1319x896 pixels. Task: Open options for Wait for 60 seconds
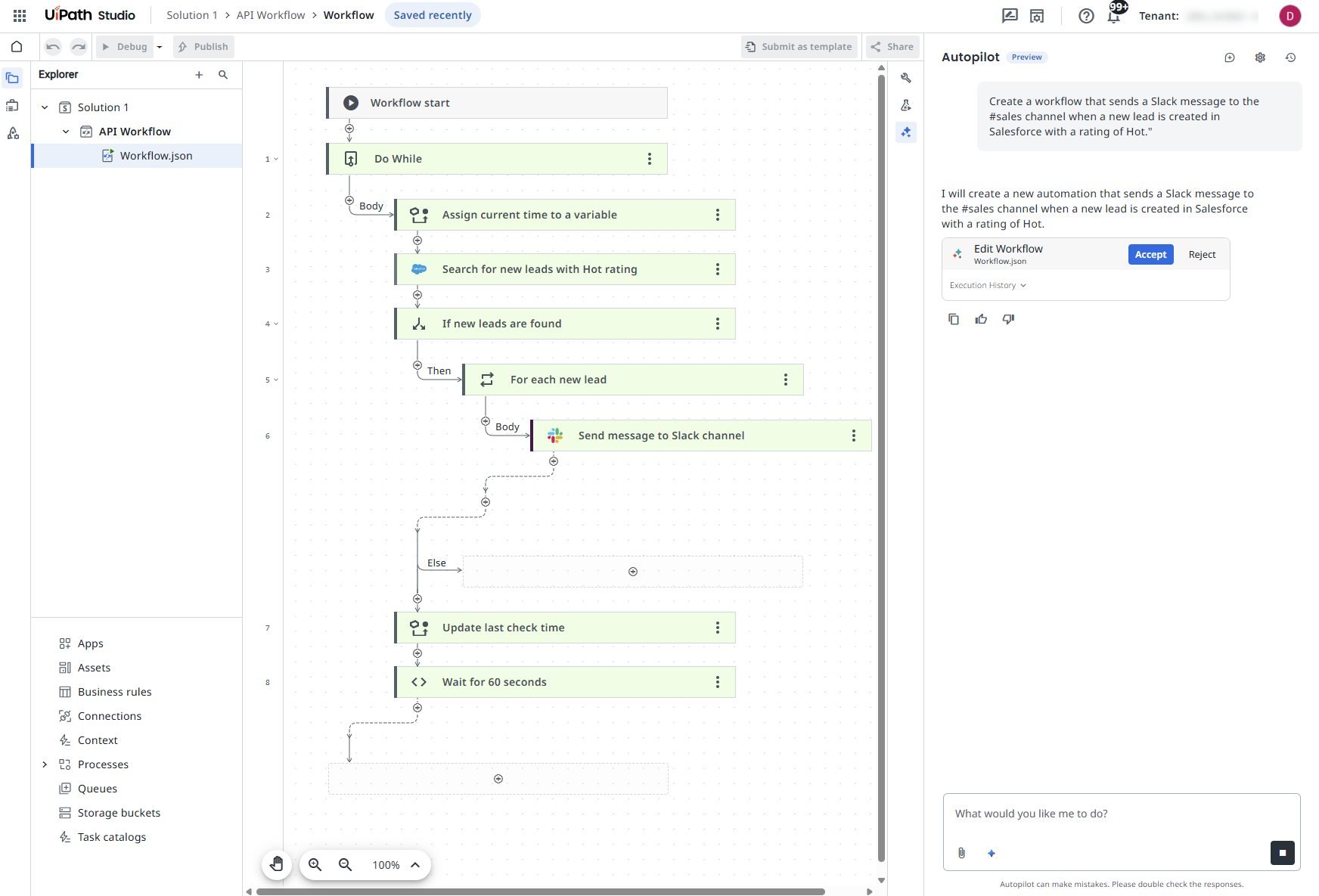[x=718, y=682]
